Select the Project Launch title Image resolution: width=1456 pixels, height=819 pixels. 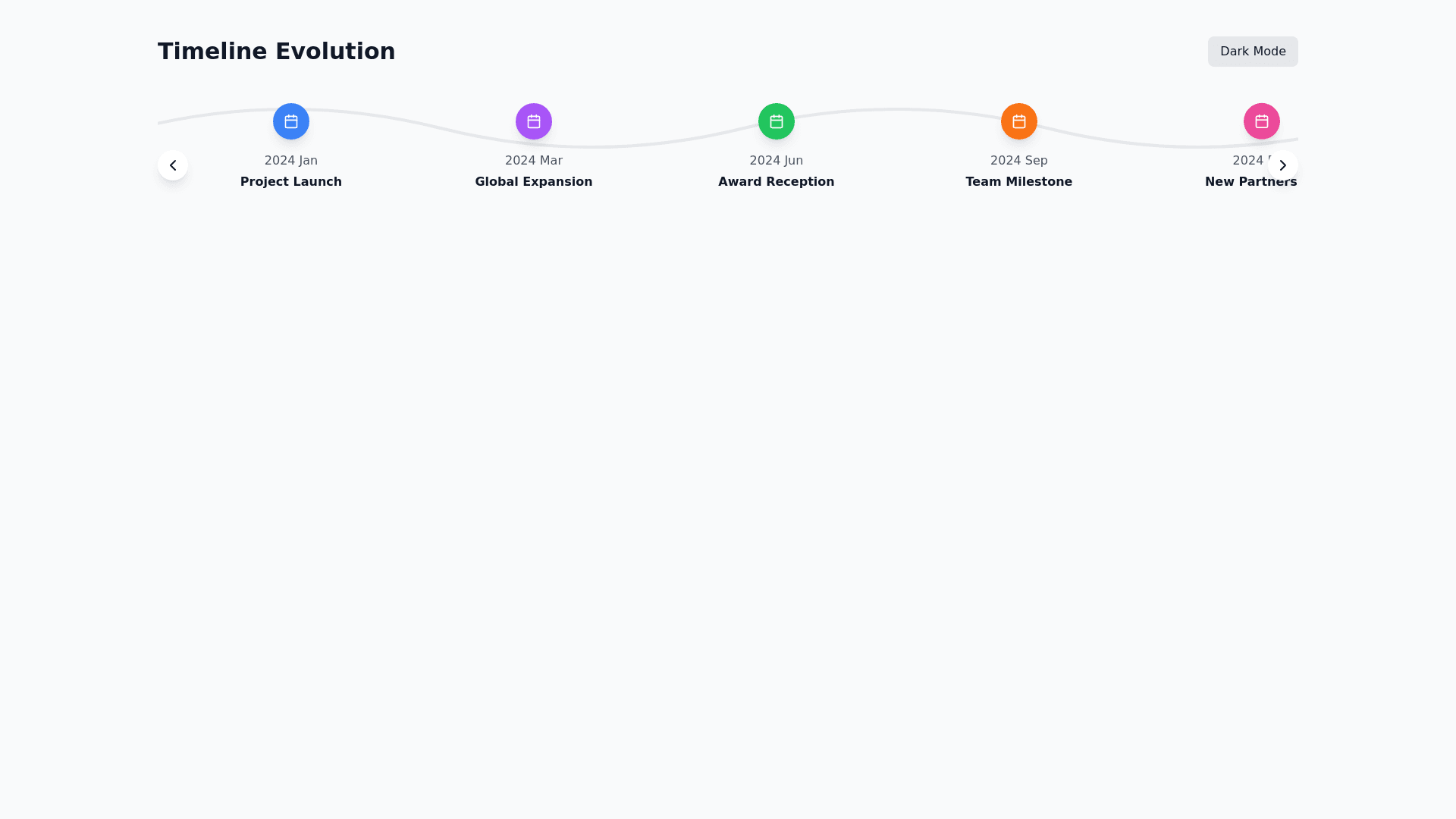[291, 182]
